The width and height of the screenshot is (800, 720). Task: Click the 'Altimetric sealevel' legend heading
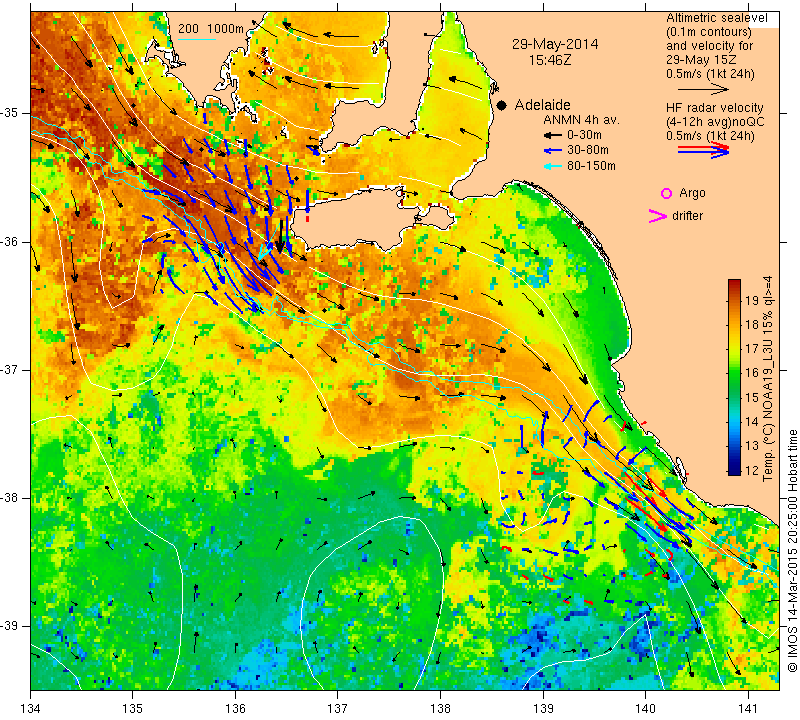pyautogui.click(x=716, y=18)
